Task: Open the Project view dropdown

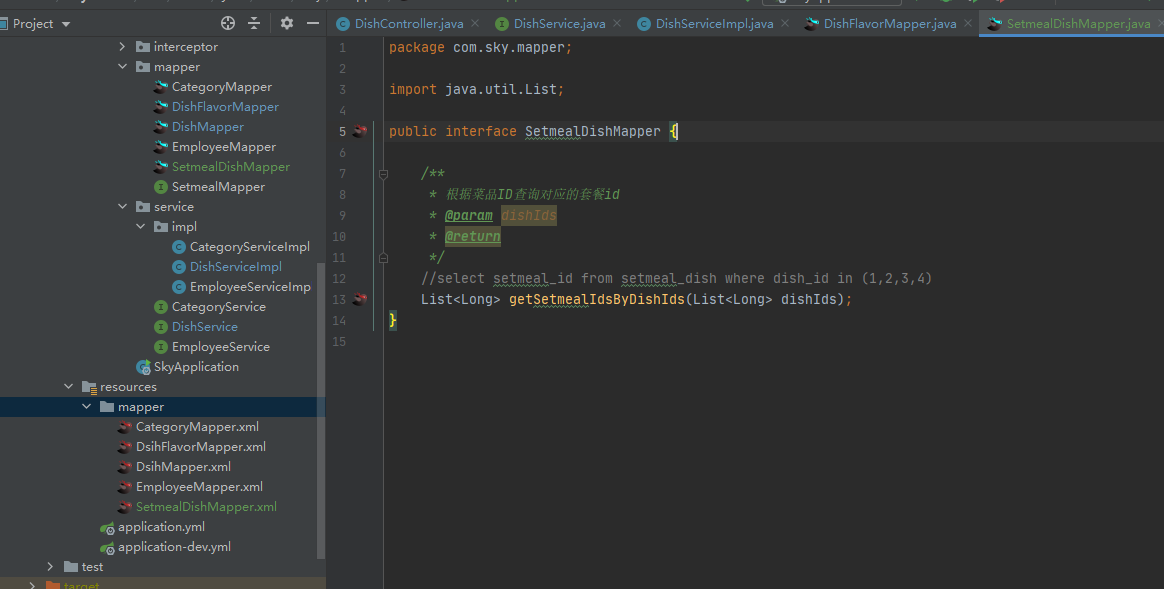Action: click(x=66, y=23)
